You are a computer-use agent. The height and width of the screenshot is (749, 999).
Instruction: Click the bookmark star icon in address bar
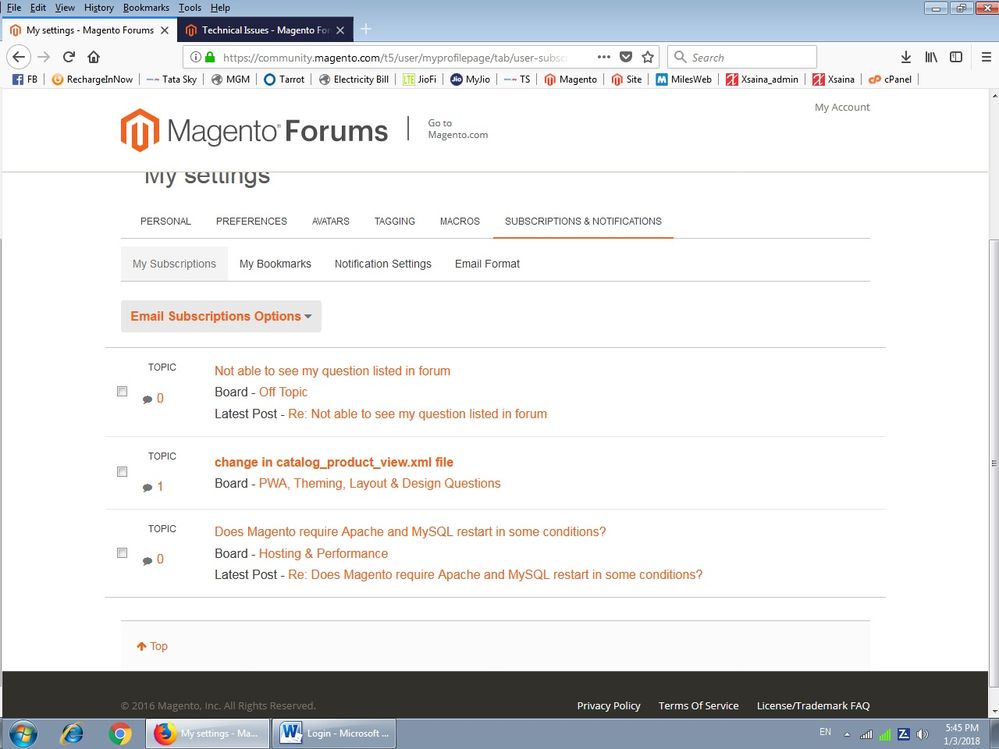(648, 57)
